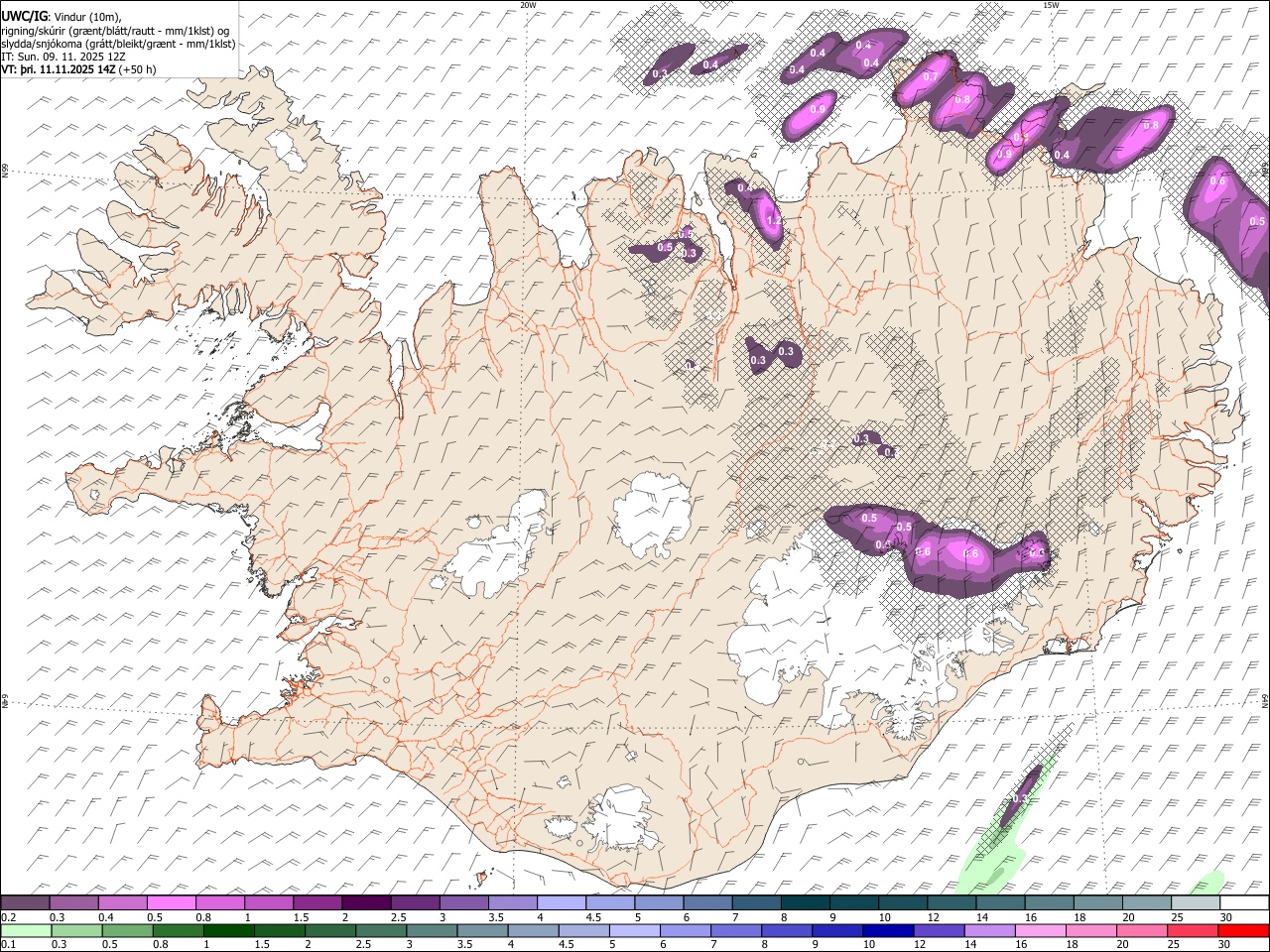Pick the grey-teal swatch labeled 3 in lower row
Image resolution: width=1270 pixels, height=952 pixels.
point(433,931)
